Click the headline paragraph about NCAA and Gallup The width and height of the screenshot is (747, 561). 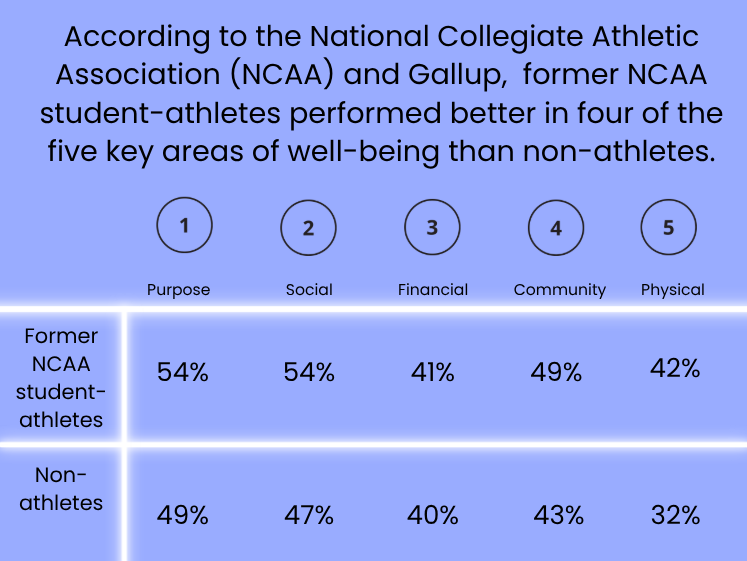pos(381,94)
